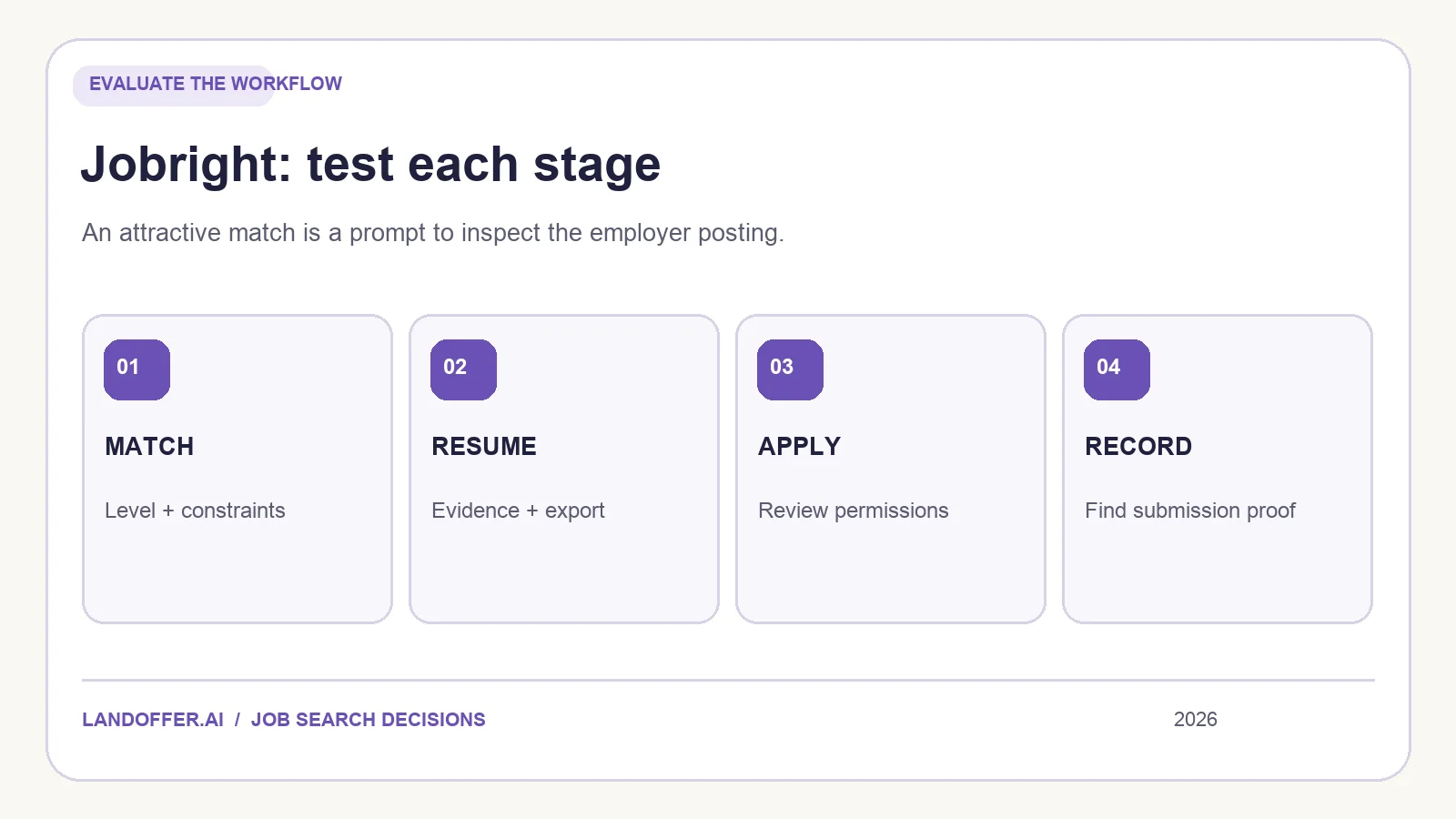Click the 02 step badge
Image resolution: width=1456 pixels, height=819 pixels.
coord(463,369)
